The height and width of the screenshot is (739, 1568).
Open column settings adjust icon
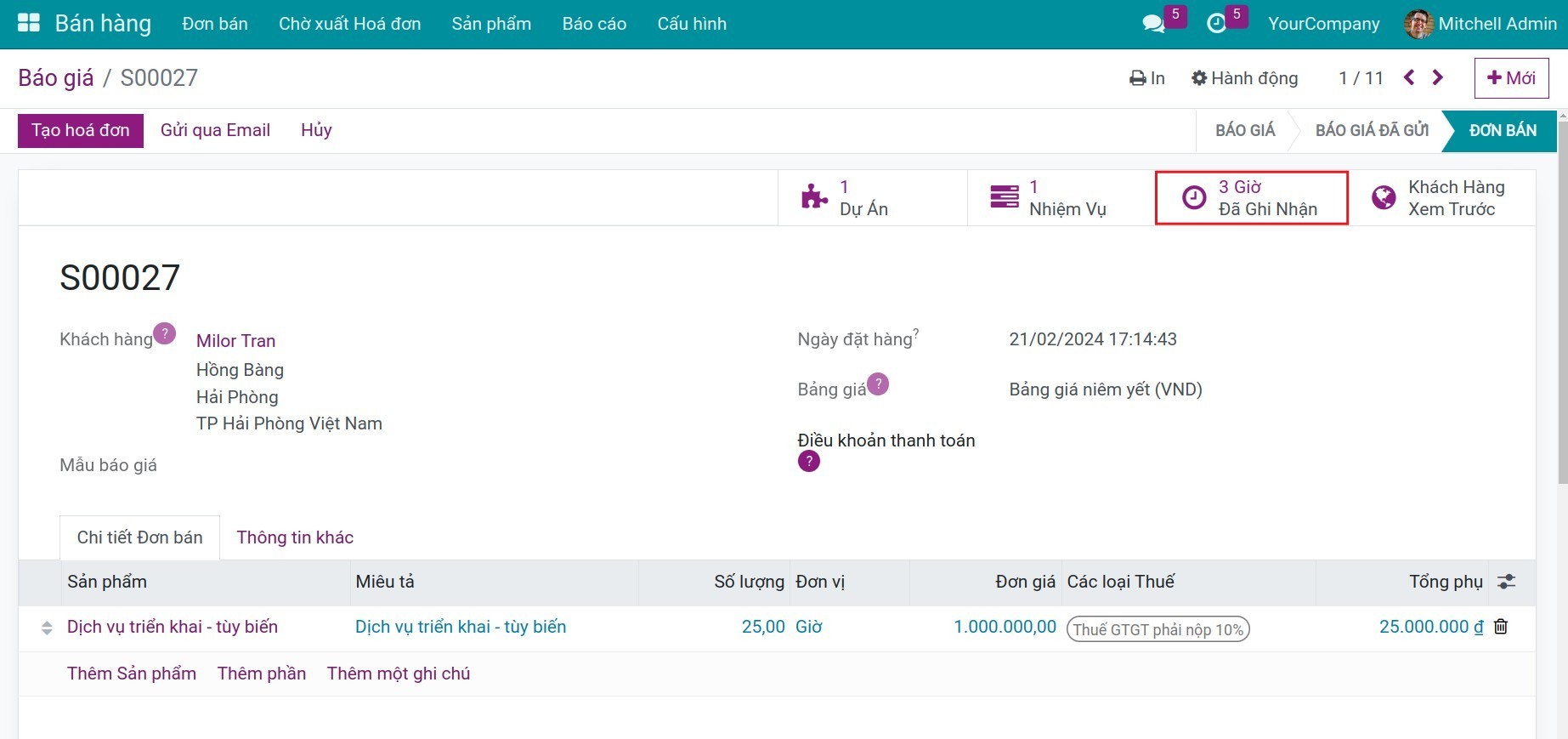tap(1506, 582)
